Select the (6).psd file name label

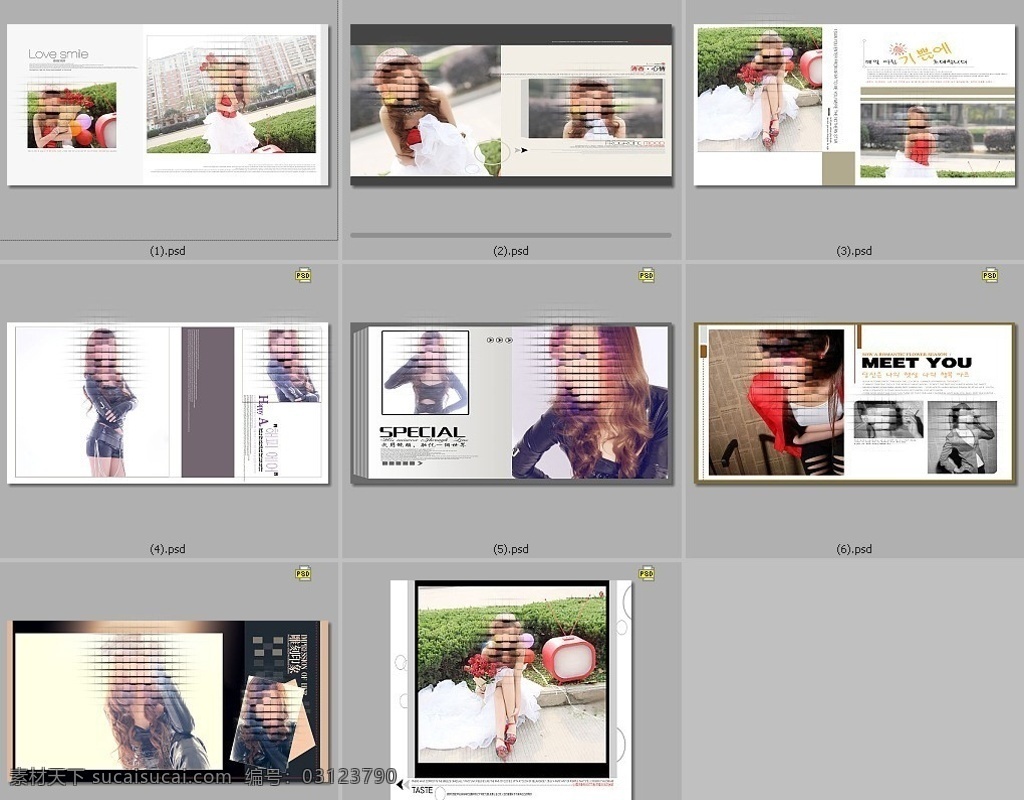(x=854, y=549)
